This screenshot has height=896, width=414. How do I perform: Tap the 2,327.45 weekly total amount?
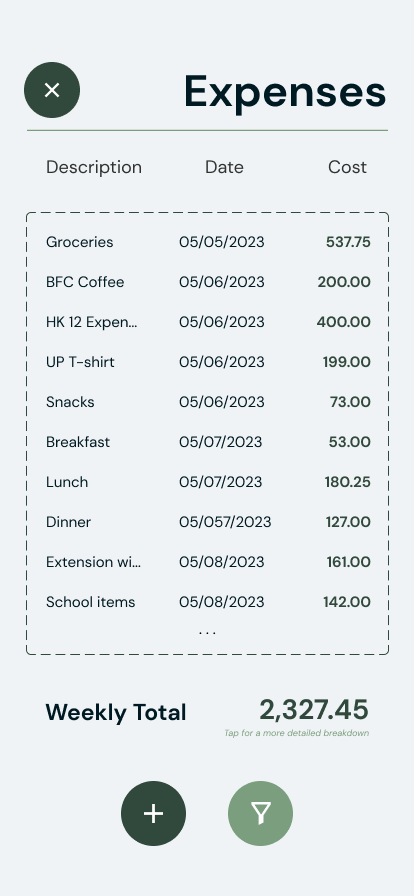314,710
